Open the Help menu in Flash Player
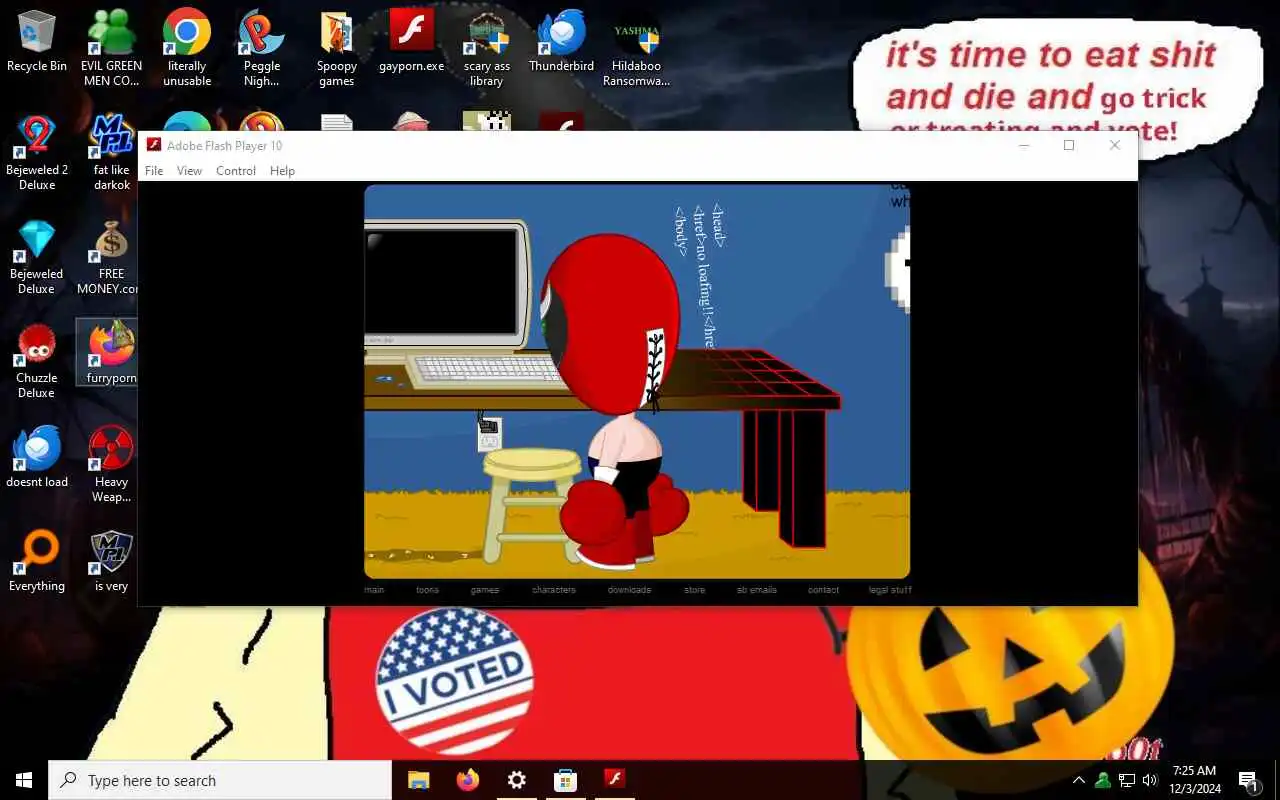Viewport: 1280px width, 800px height. 282,171
